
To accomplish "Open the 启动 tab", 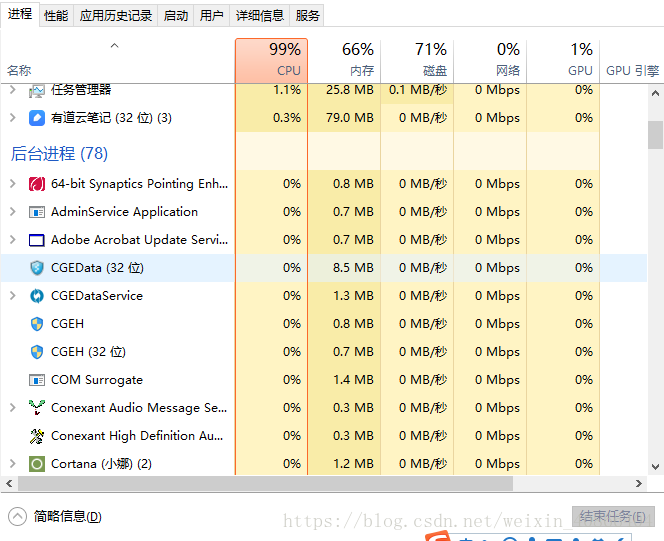I will click(176, 16).
